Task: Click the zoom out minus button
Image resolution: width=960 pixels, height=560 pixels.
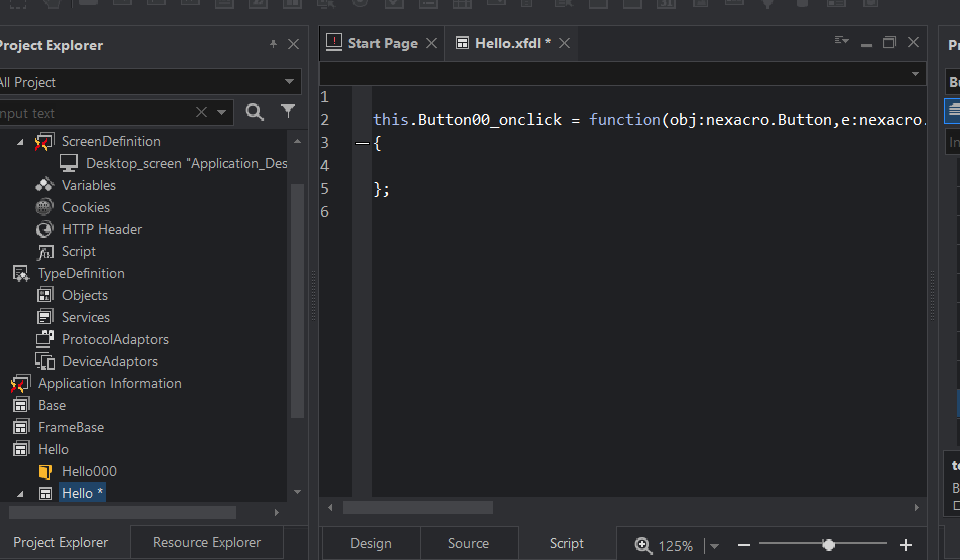Action: [x=744, y=545]
